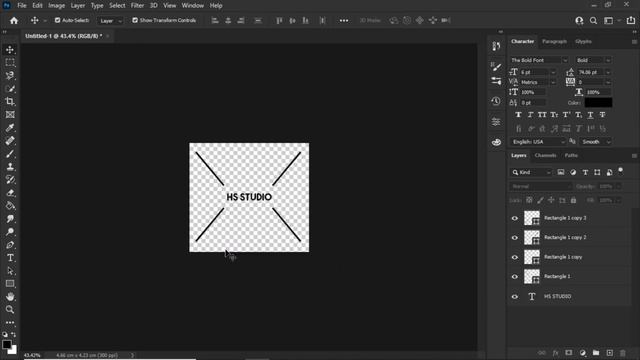
Task: Open the Window menu
Action: click(x=193, y=5)
